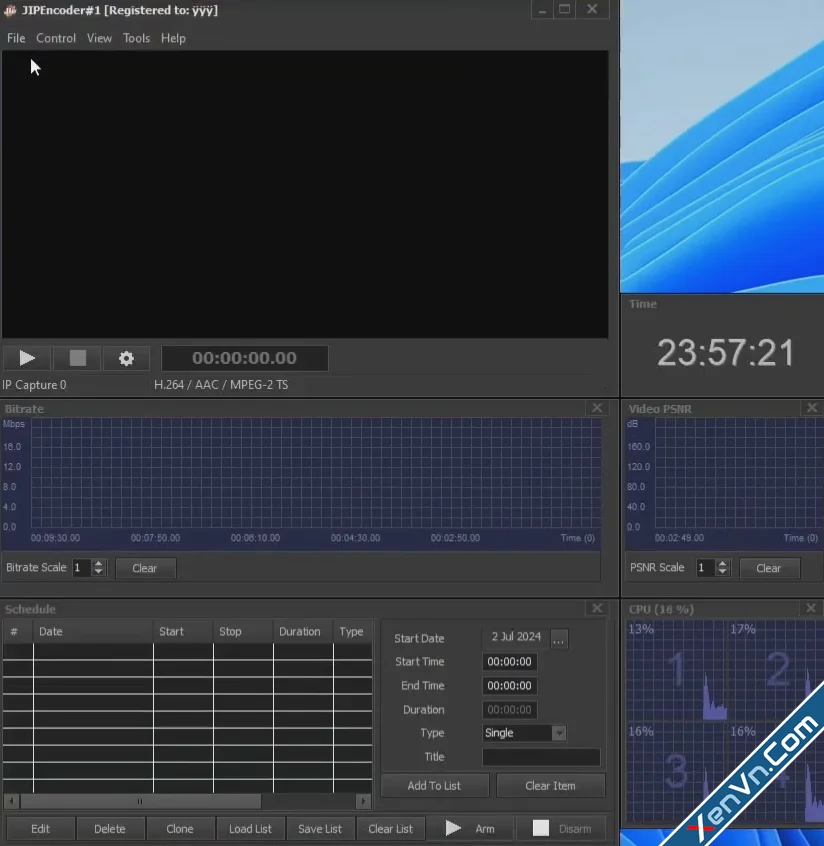The image size is (824, 846).
Task: Click Clear Item button
Action: point(550,786)
